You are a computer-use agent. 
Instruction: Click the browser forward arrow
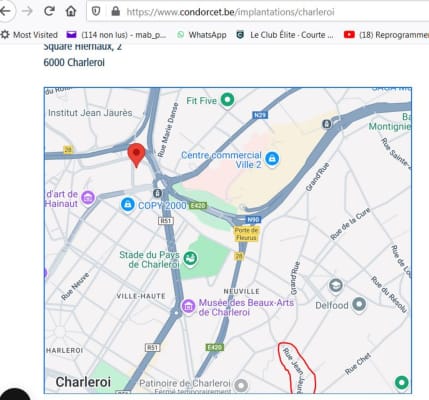point(27,12)
